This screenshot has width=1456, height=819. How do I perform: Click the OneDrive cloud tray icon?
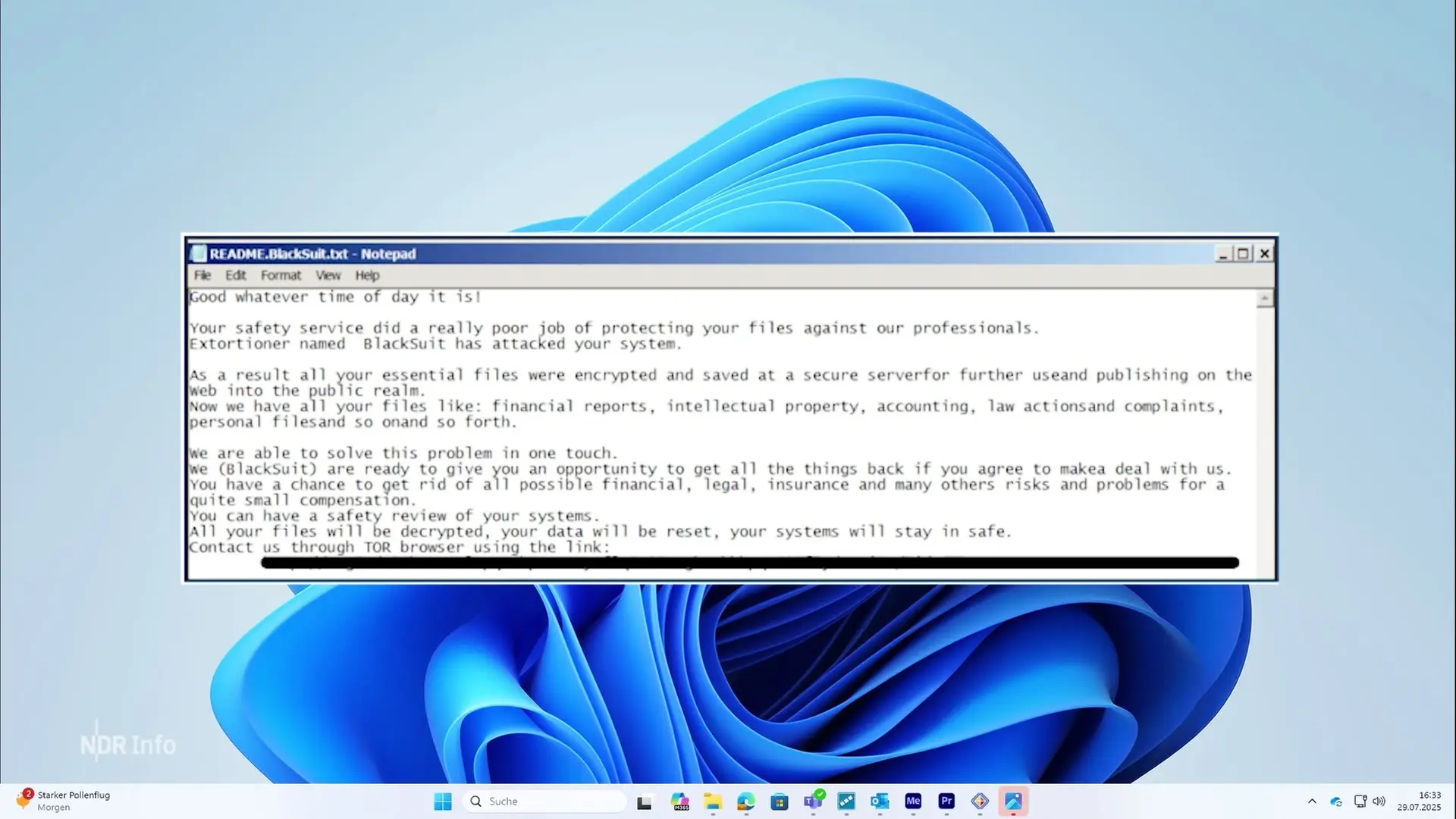[x=1336, y=802]
